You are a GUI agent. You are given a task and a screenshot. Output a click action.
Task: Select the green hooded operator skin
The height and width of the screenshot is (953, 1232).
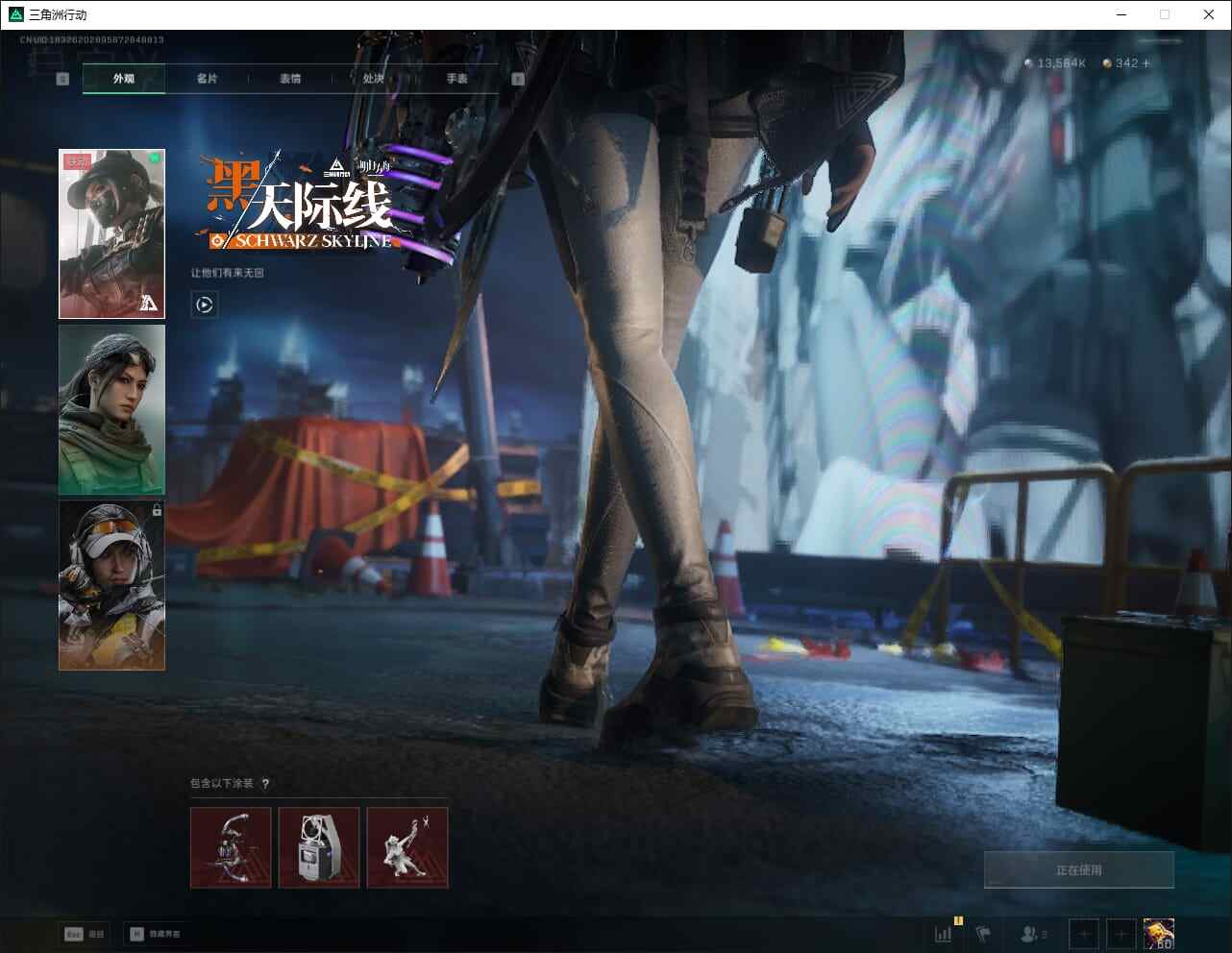111,409
